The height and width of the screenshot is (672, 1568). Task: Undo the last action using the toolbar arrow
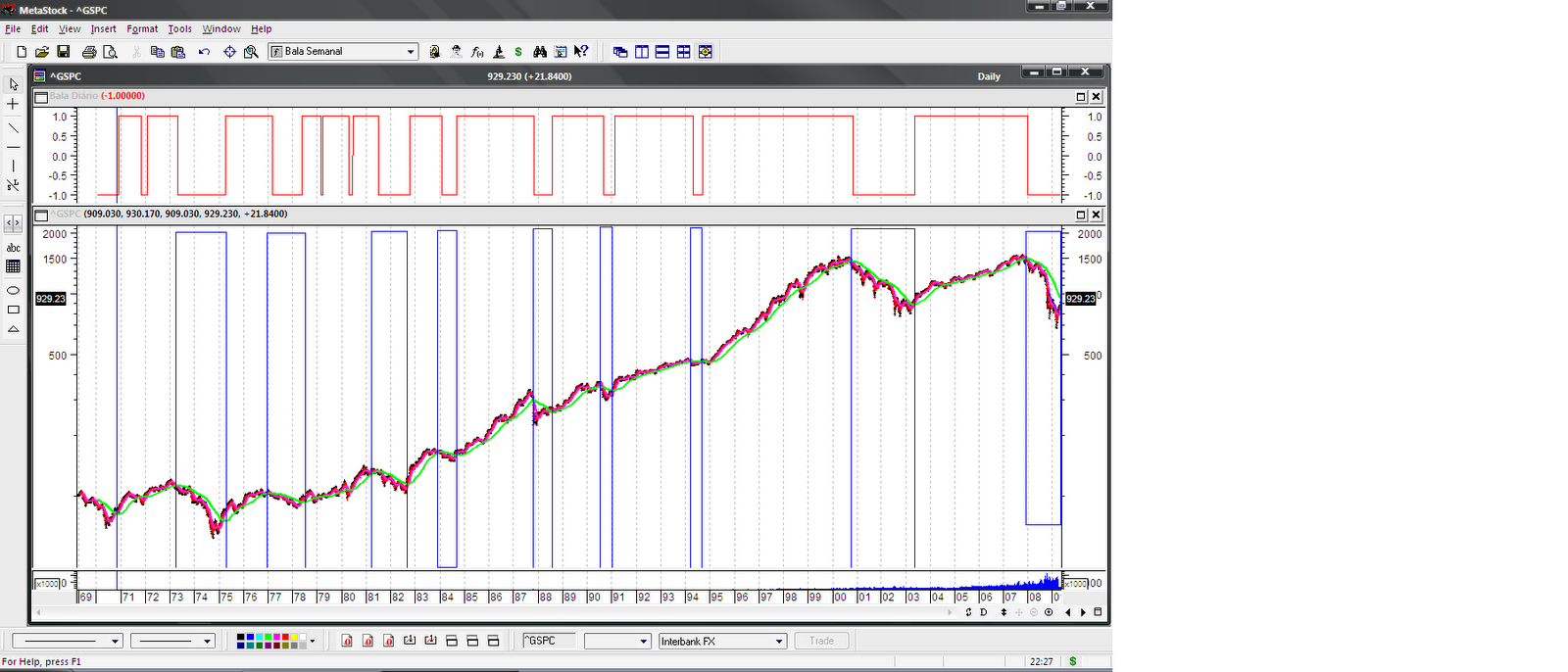click(204, 52)
